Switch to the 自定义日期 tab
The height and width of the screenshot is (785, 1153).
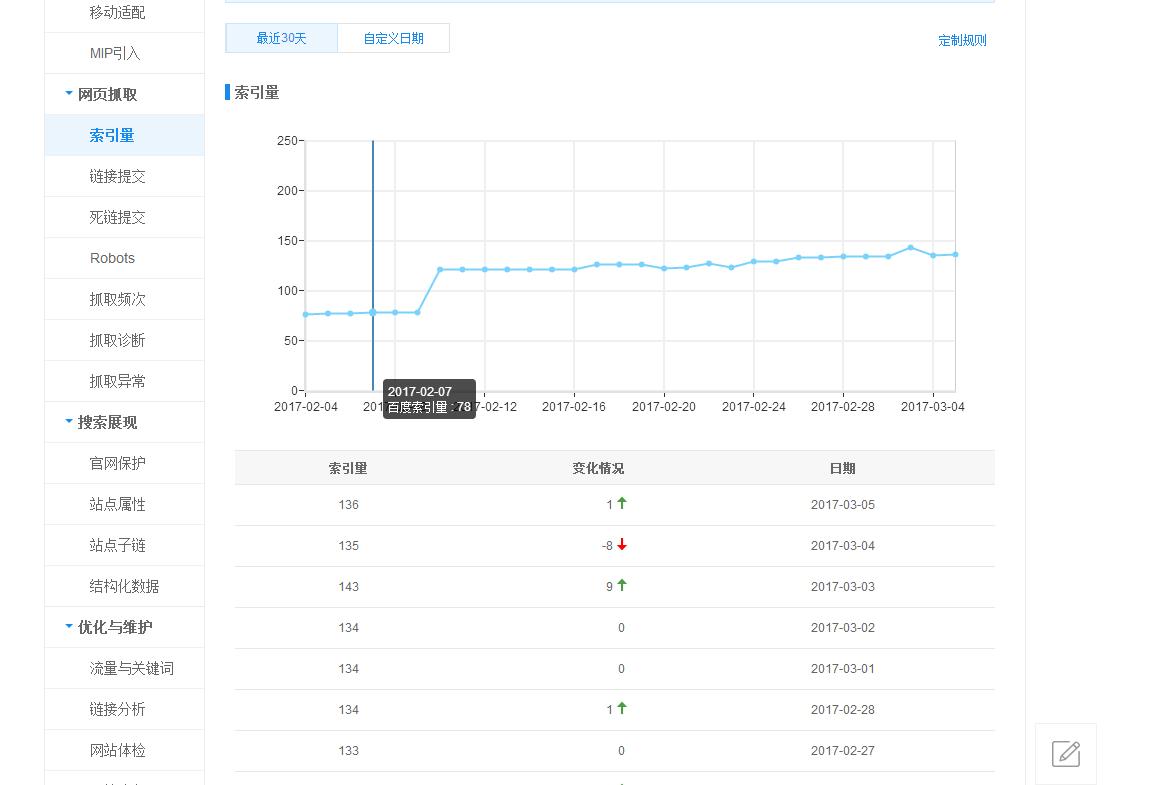coord(393,38)
